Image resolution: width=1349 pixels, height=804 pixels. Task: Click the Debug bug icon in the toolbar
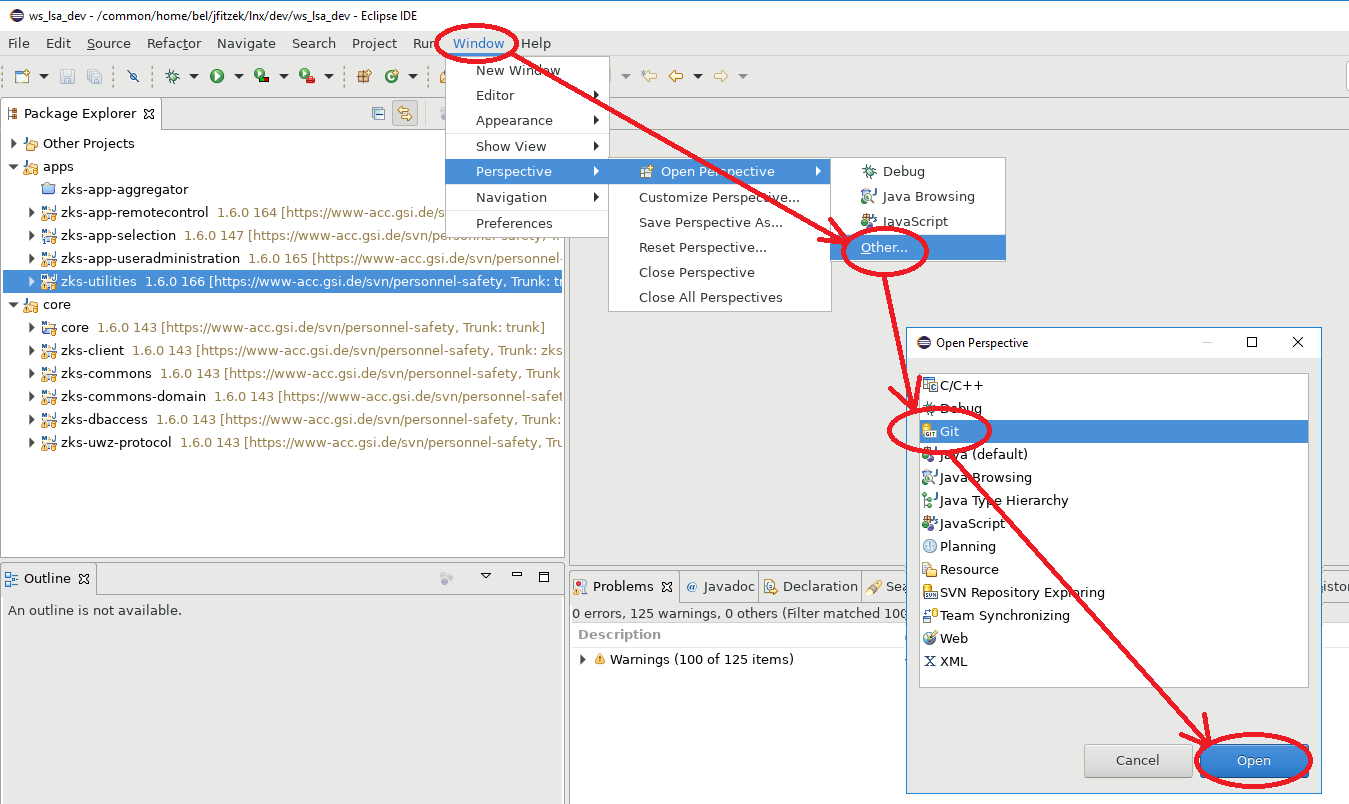[172, 76]
